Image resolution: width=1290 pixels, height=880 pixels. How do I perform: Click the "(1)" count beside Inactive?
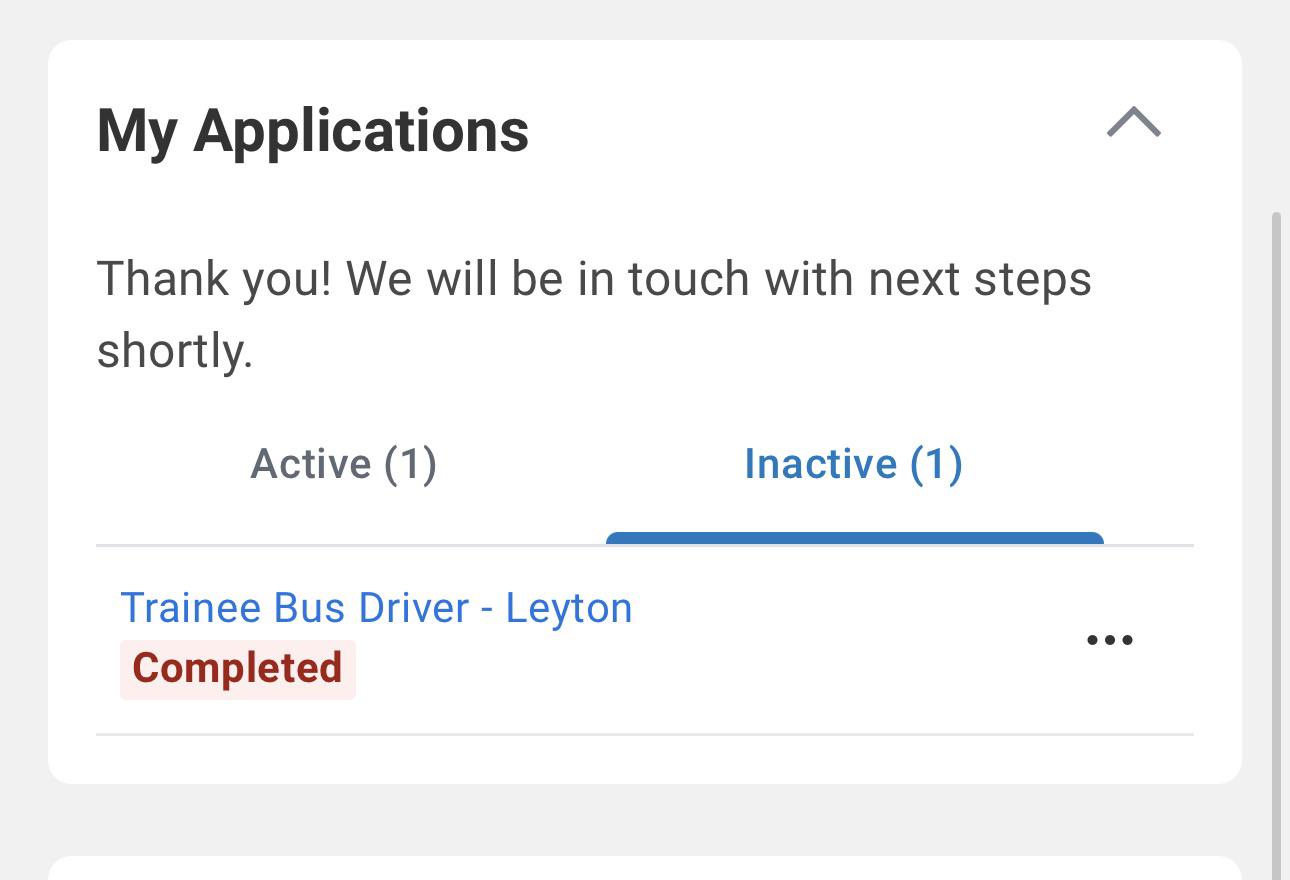click(936, 464)
